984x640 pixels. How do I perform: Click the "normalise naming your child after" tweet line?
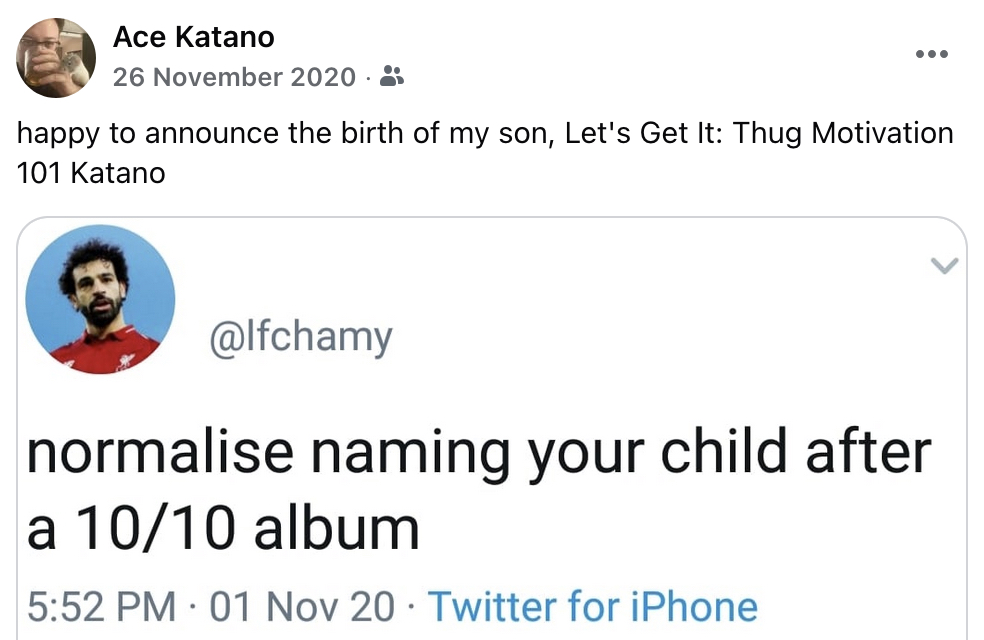[478, 451]
